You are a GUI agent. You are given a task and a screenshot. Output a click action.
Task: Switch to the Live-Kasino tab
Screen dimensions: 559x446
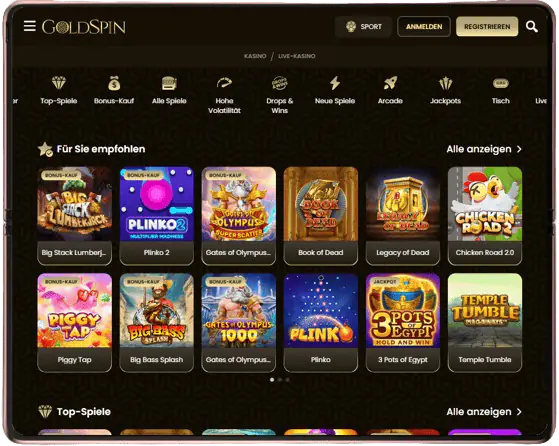[x=297, y=56]
